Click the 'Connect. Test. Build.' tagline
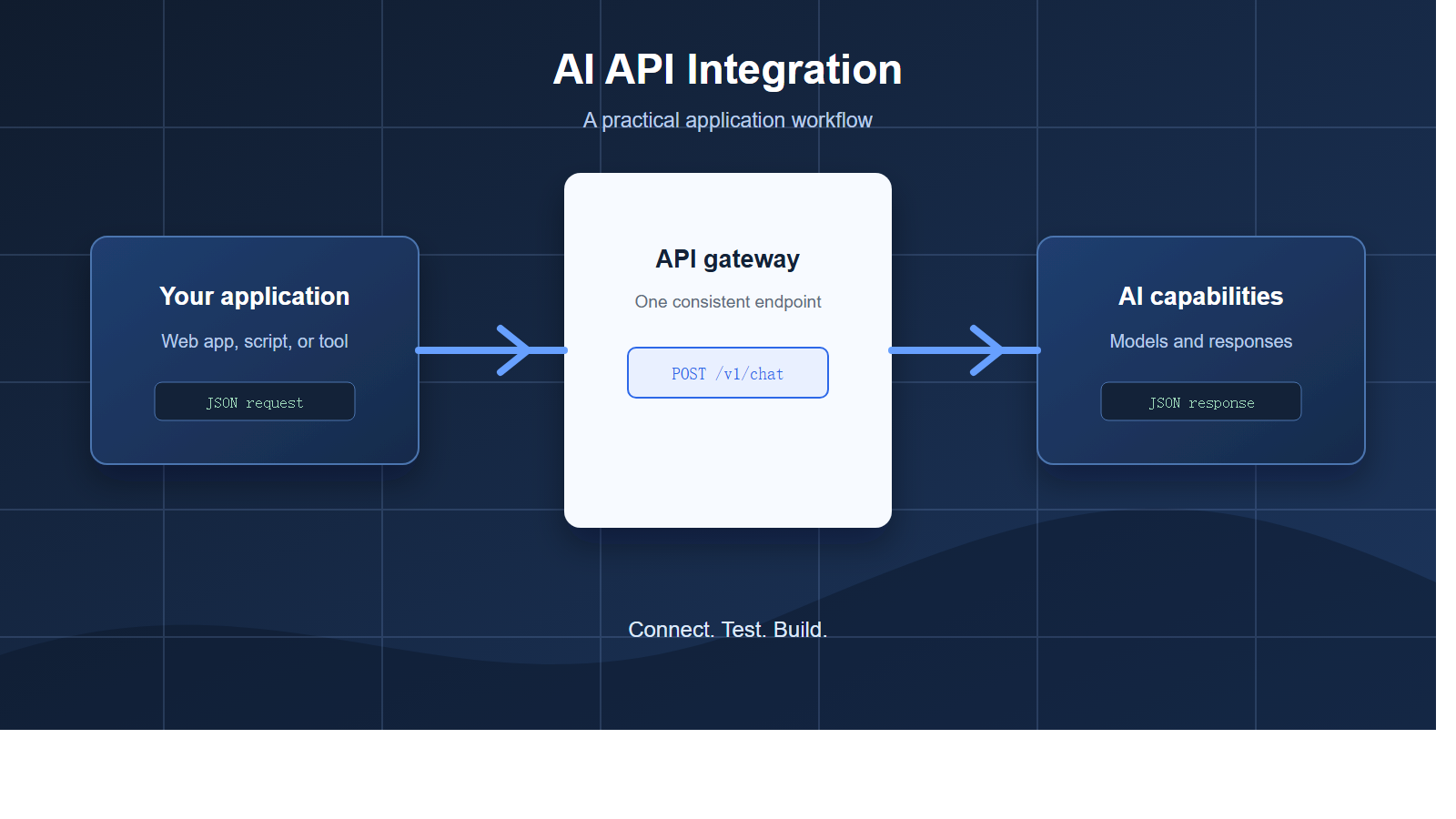This screenshot has width=1456, height=819. coord(727,630)
